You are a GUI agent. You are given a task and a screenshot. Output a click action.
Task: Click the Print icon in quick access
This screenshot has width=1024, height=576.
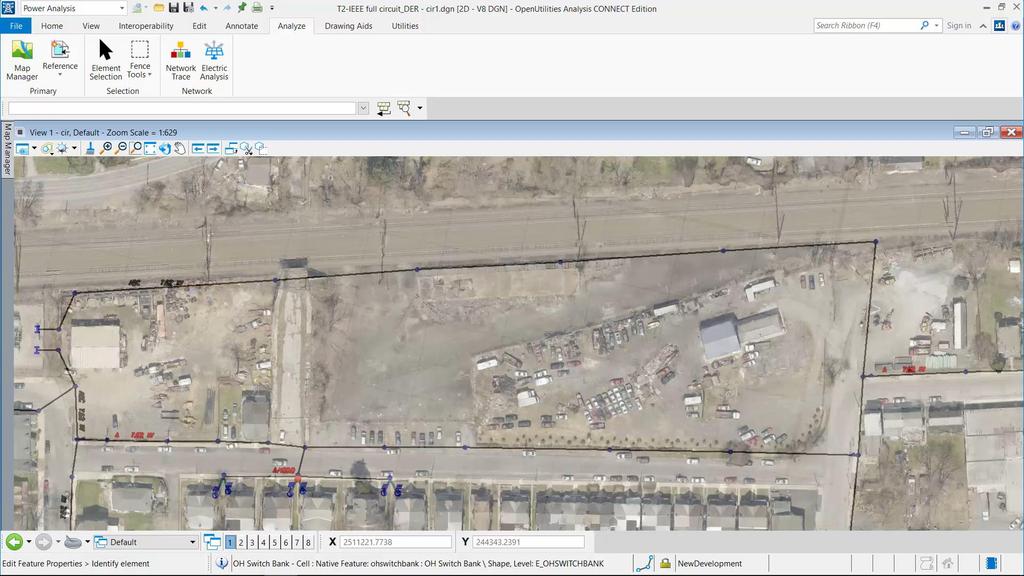pos(257,8)
